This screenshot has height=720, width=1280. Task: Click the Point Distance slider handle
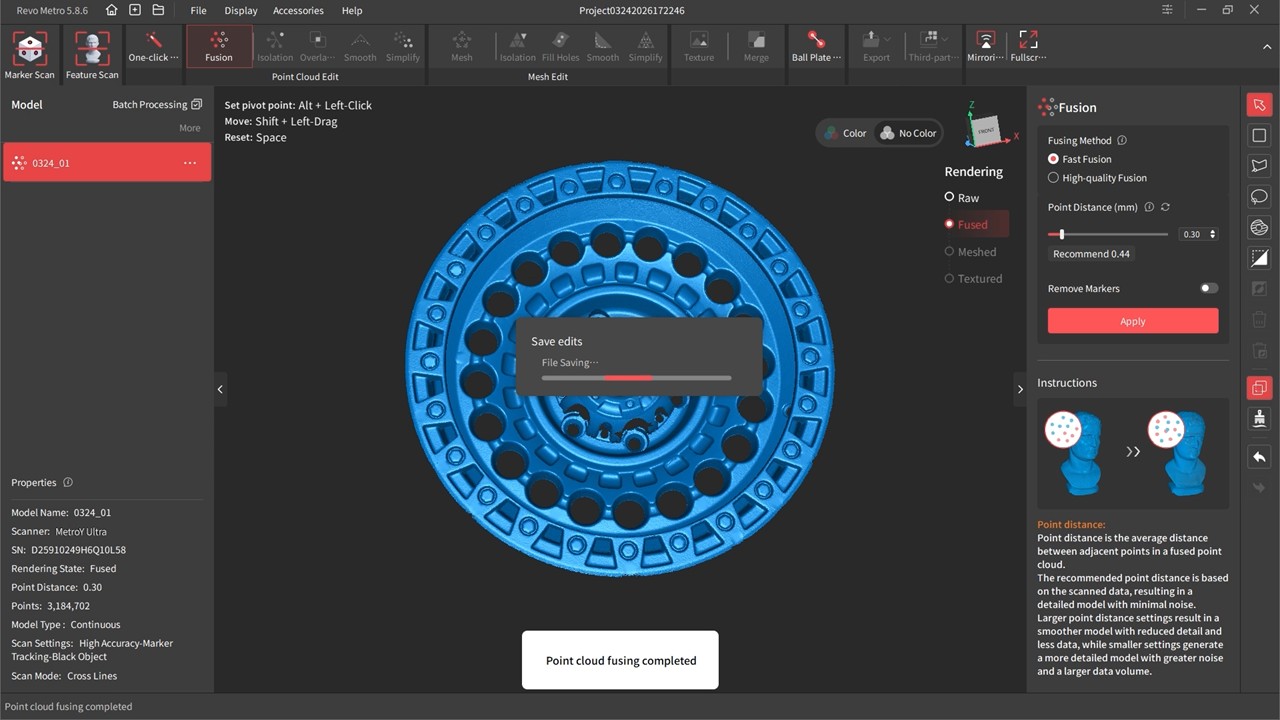pyautogui.click(x=1062, y=234)
